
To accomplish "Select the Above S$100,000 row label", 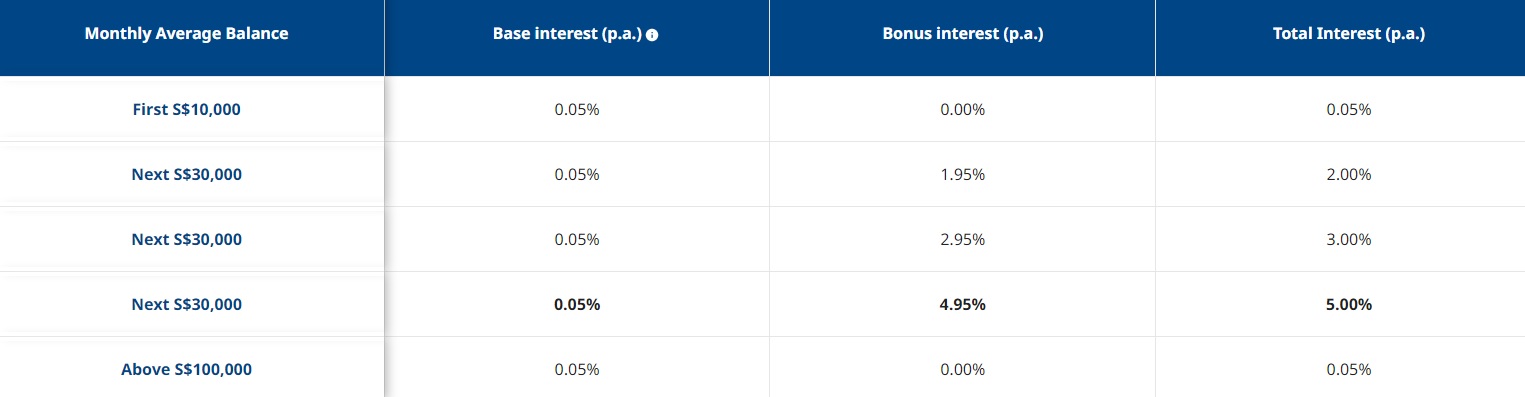I will coord(186,369).
